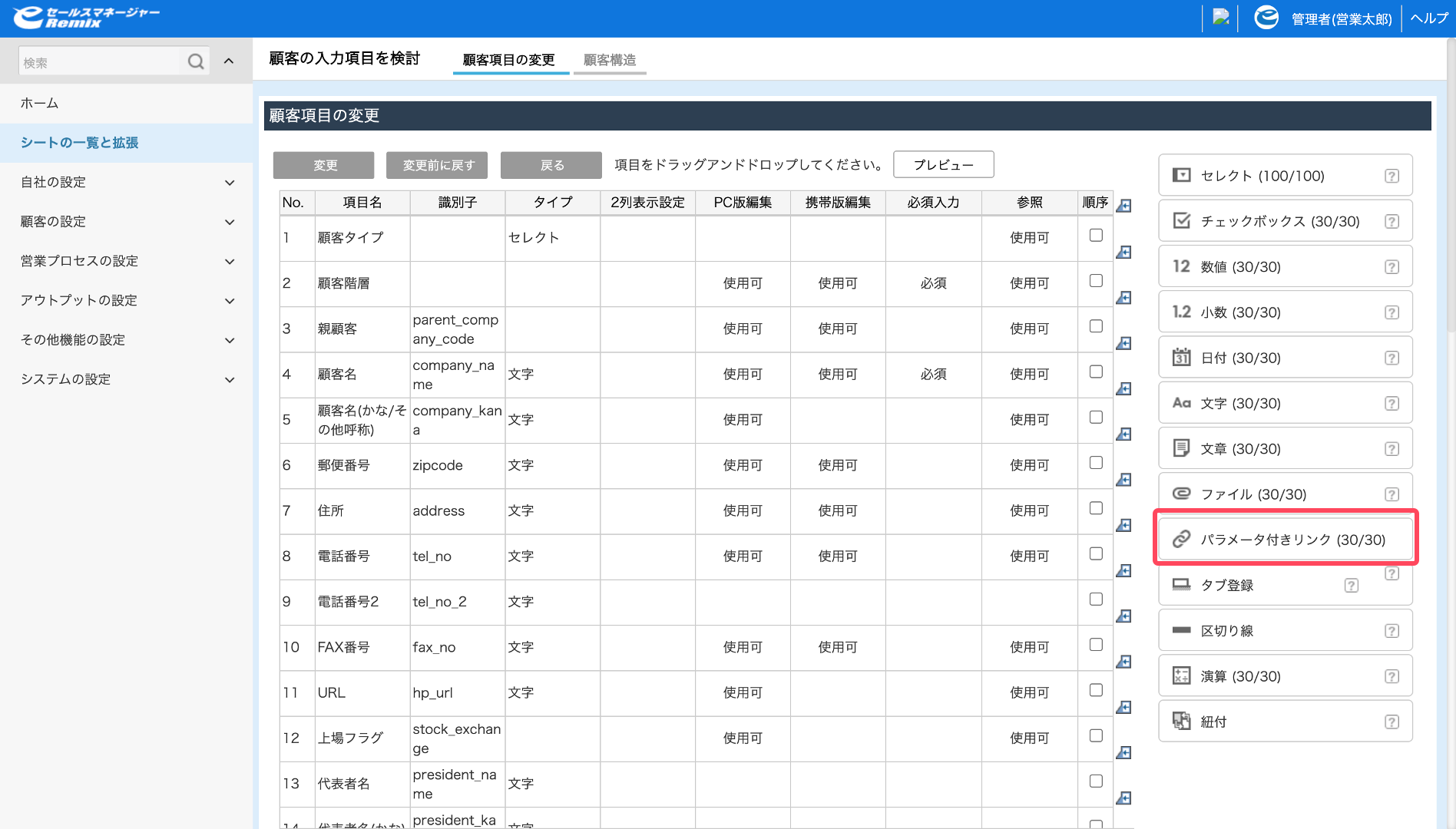This screenshot has height=829, width=1456.
Task: Expand the 自社の設定 sidebar menu
Action: [x=126, y=182]
